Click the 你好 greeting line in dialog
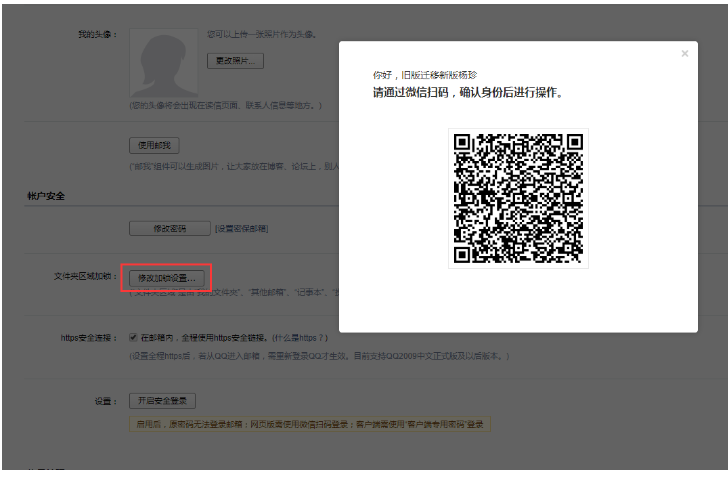The image size is (728, 480). click(x=424, y=76)
